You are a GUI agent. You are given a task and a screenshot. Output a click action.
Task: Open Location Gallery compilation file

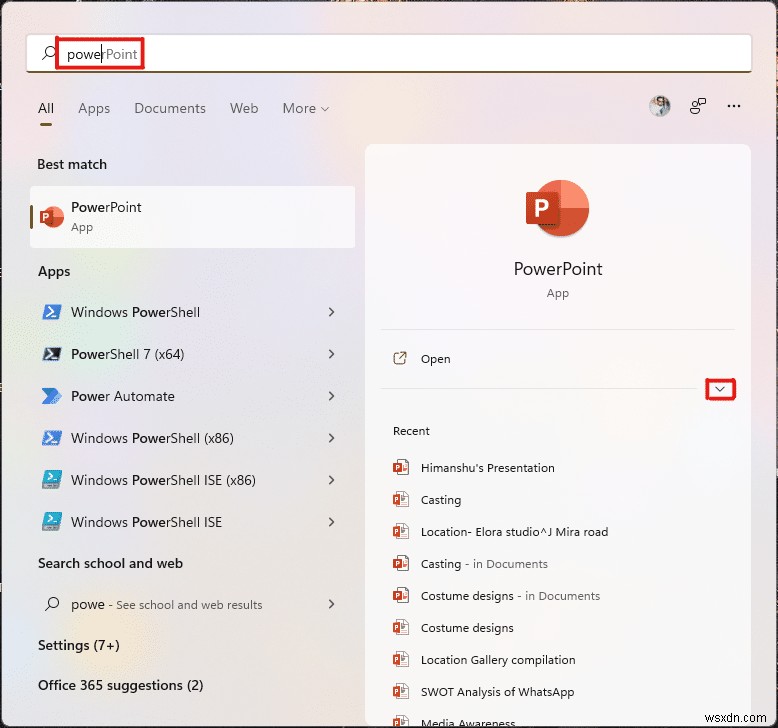tap(498, 660)
